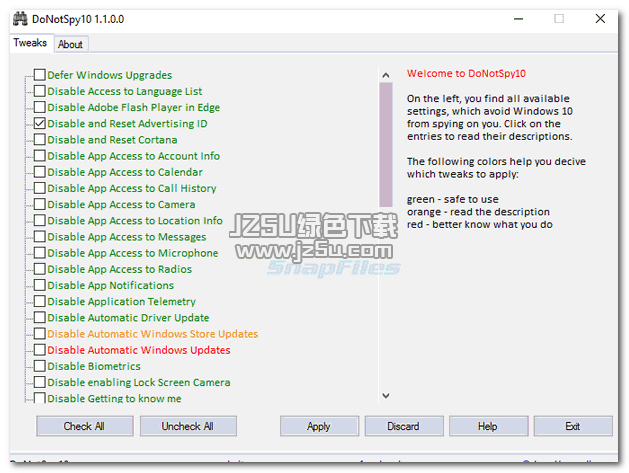This screenshot has height=473, width=629.
Task: Click Disable App Access to Microphone label
Action: (133, 253)
